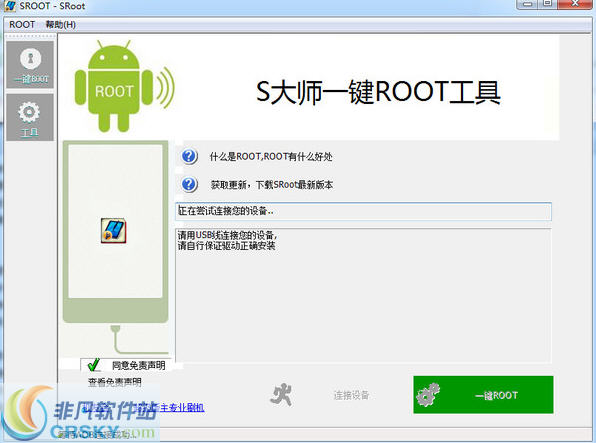Click the green 一键ROOT button
596x443 pixels.
click(x=483, y=395)
